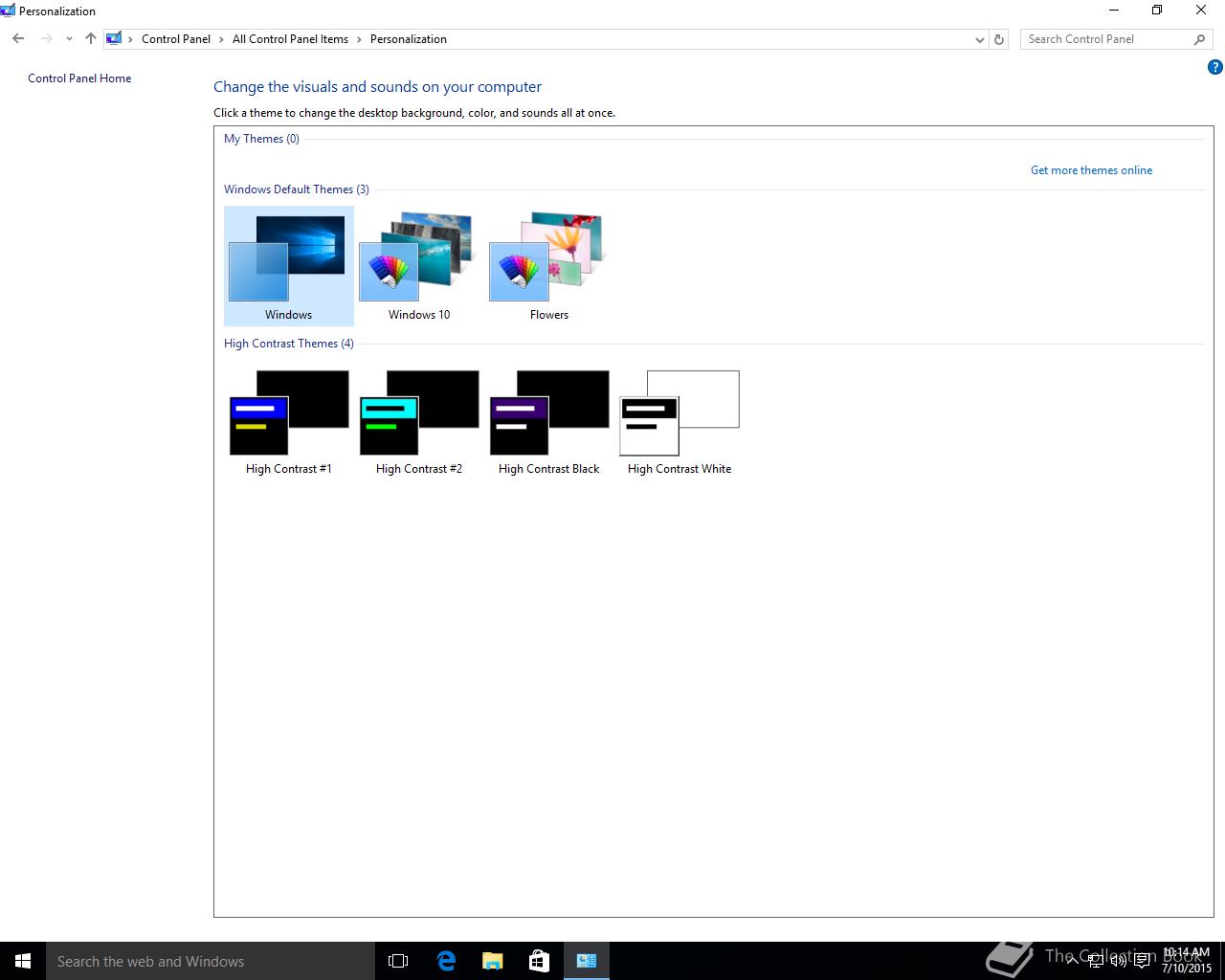Viewport: 1225px width, 980px height.
Task: Open the blue help question mark
Action: (x=1214, y=67)
